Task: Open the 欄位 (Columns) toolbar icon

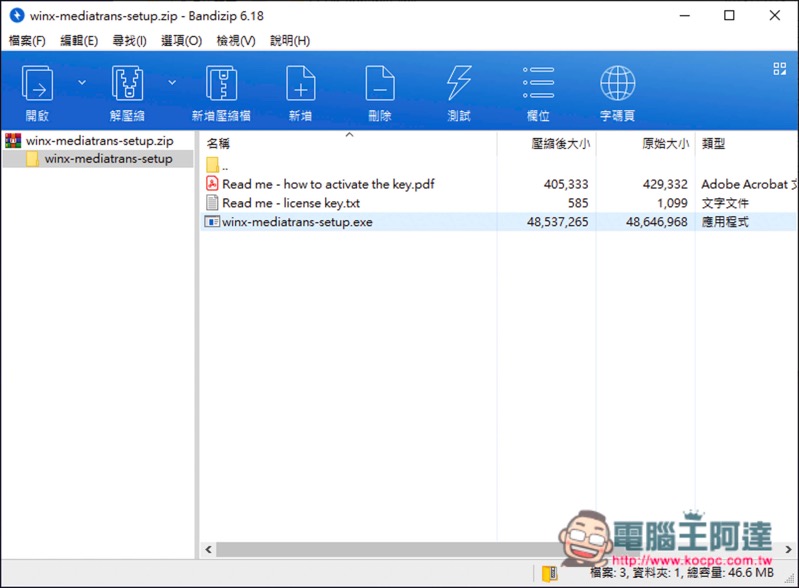Action: (538, 83)
